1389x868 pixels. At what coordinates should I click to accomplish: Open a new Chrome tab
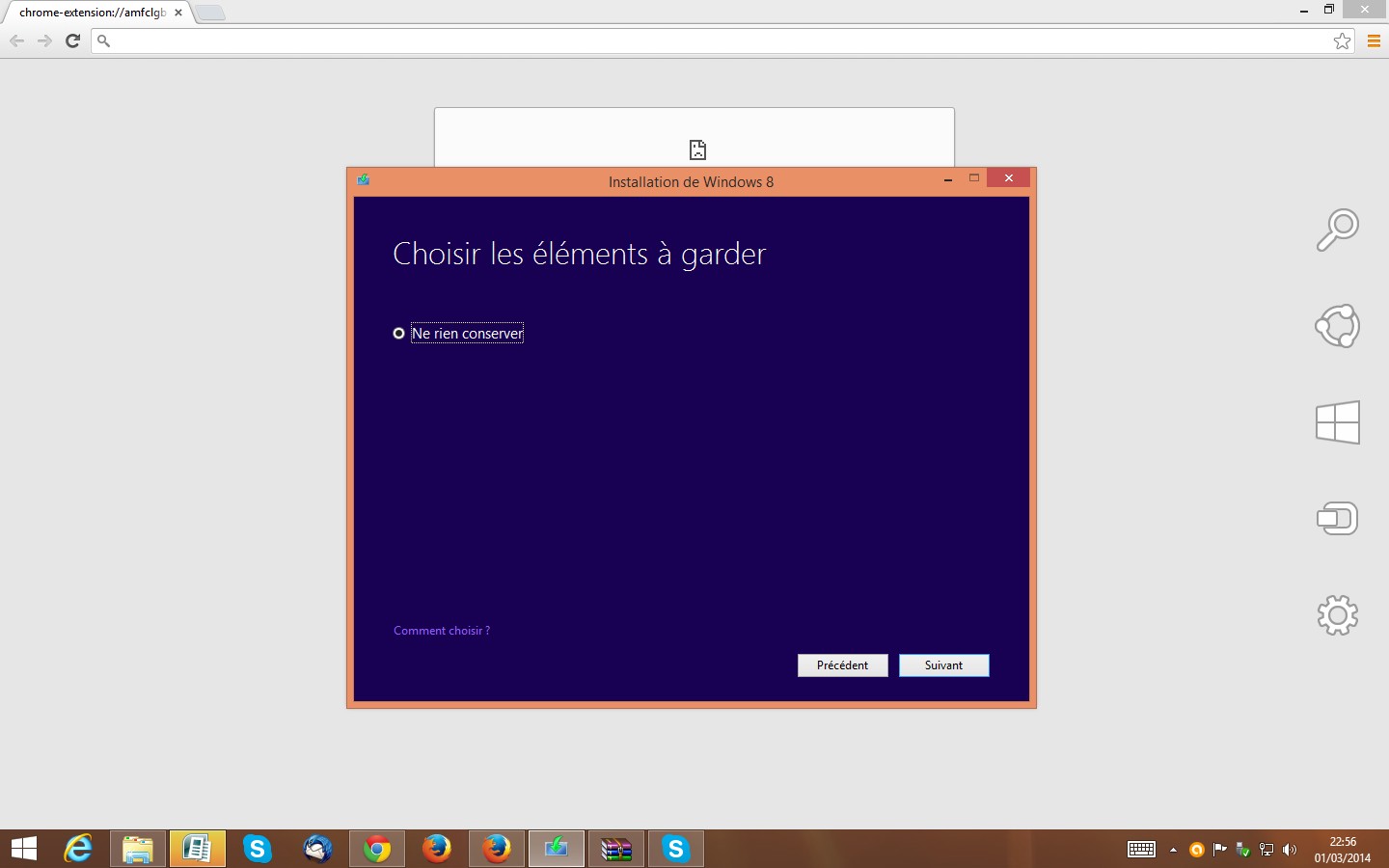[x=210, y=13]
